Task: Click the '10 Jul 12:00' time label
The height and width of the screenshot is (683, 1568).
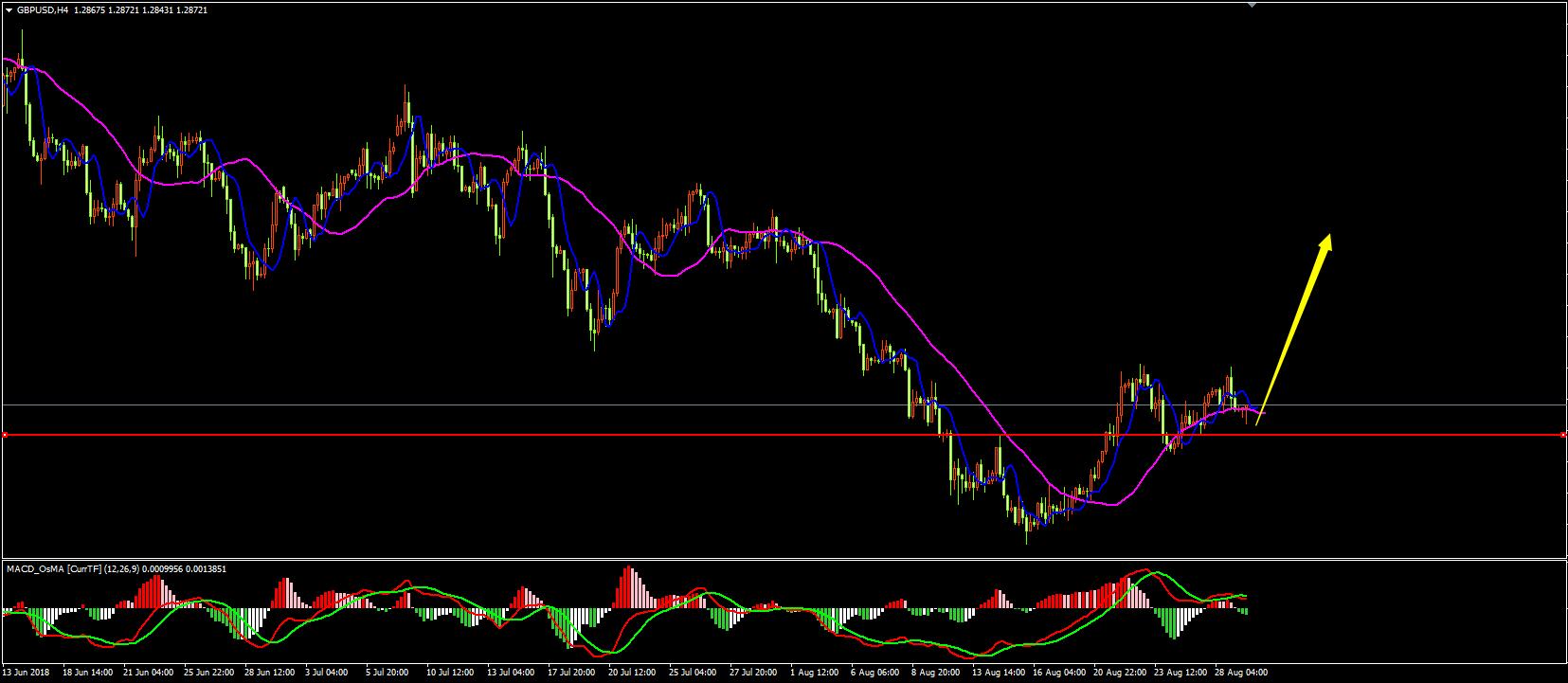Action: [x=451, y=672]
